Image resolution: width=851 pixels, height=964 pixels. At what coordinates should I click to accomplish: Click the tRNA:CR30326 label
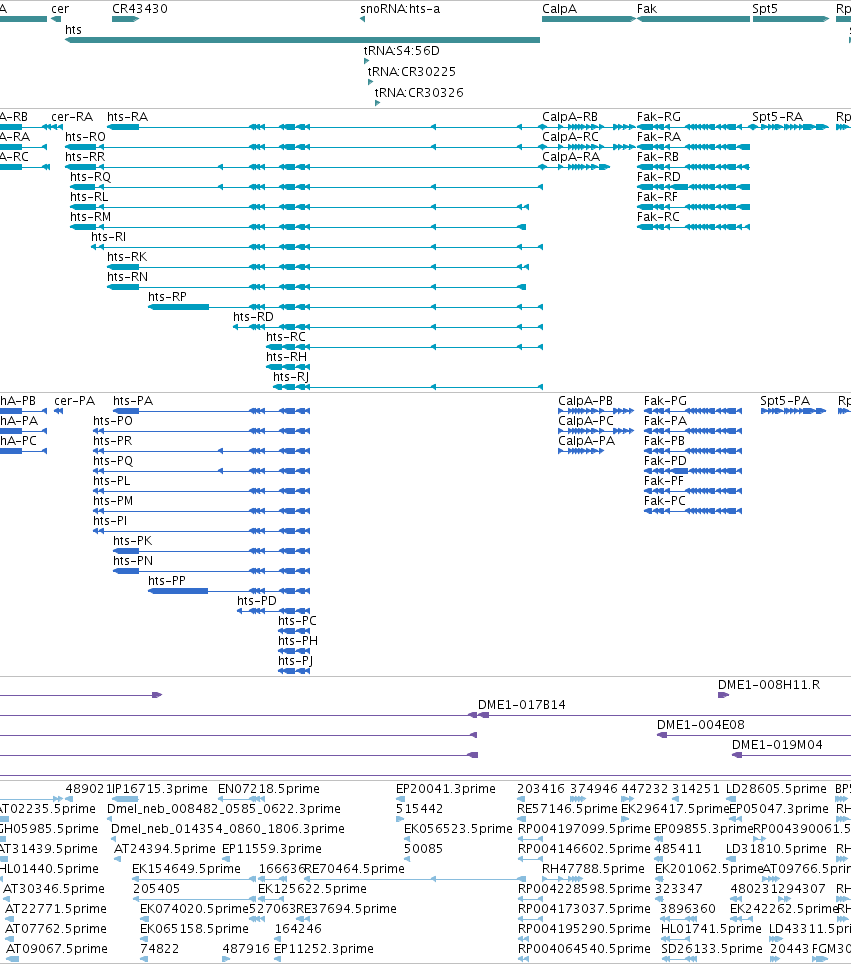419,93
